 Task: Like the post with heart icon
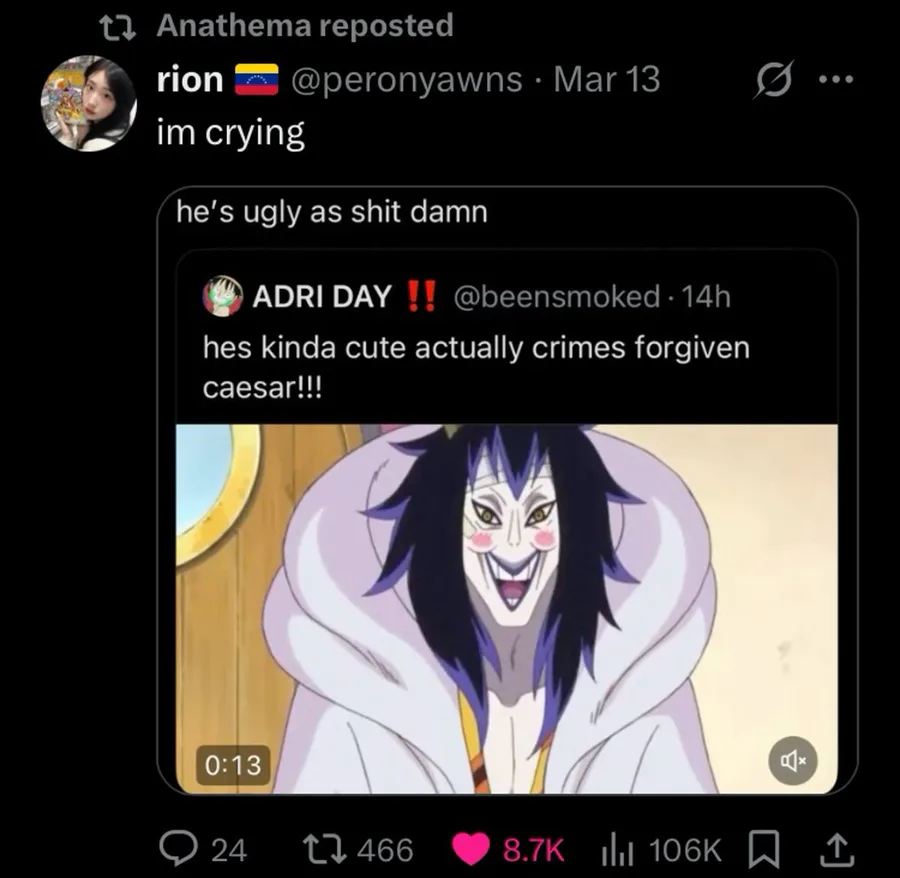(468, 849)
